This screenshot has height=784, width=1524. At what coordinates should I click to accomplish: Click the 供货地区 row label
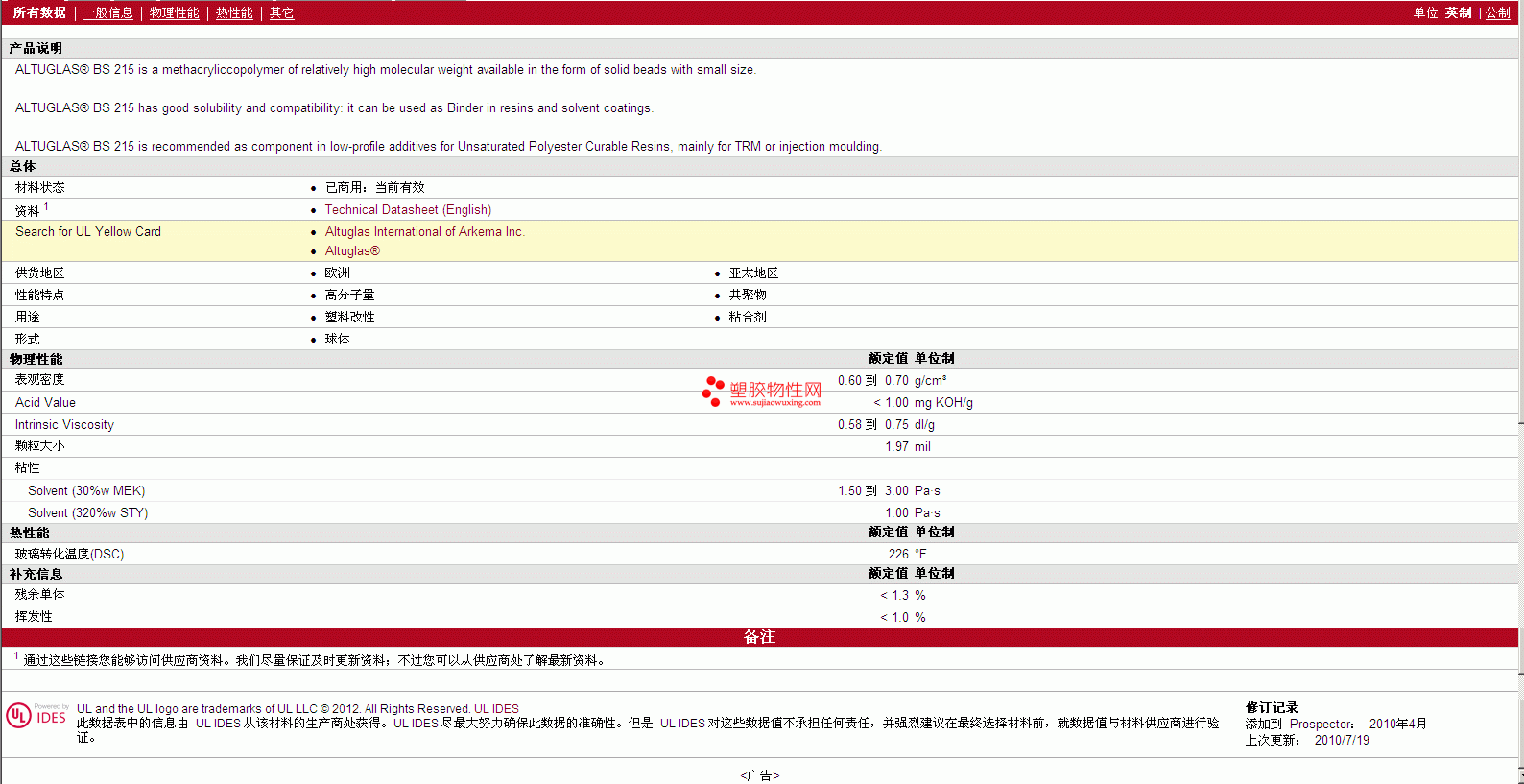39,273
